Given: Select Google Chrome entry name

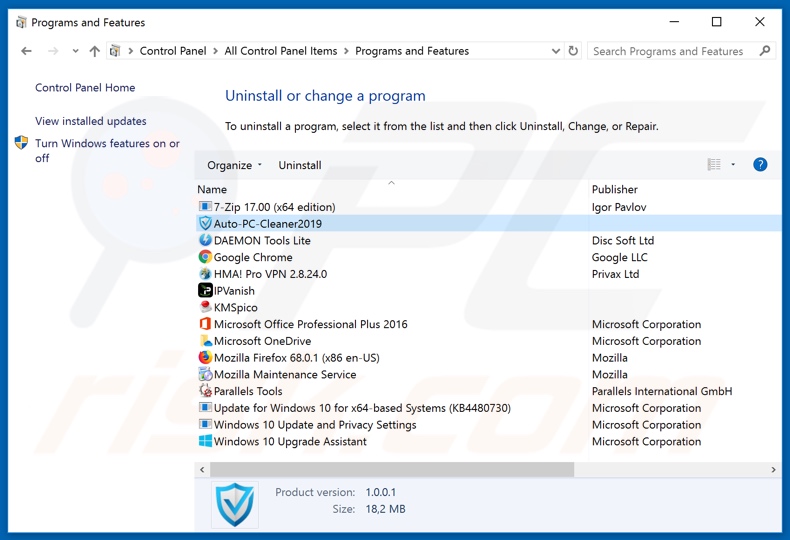Looking at the screenshot, I should [253, 257].
